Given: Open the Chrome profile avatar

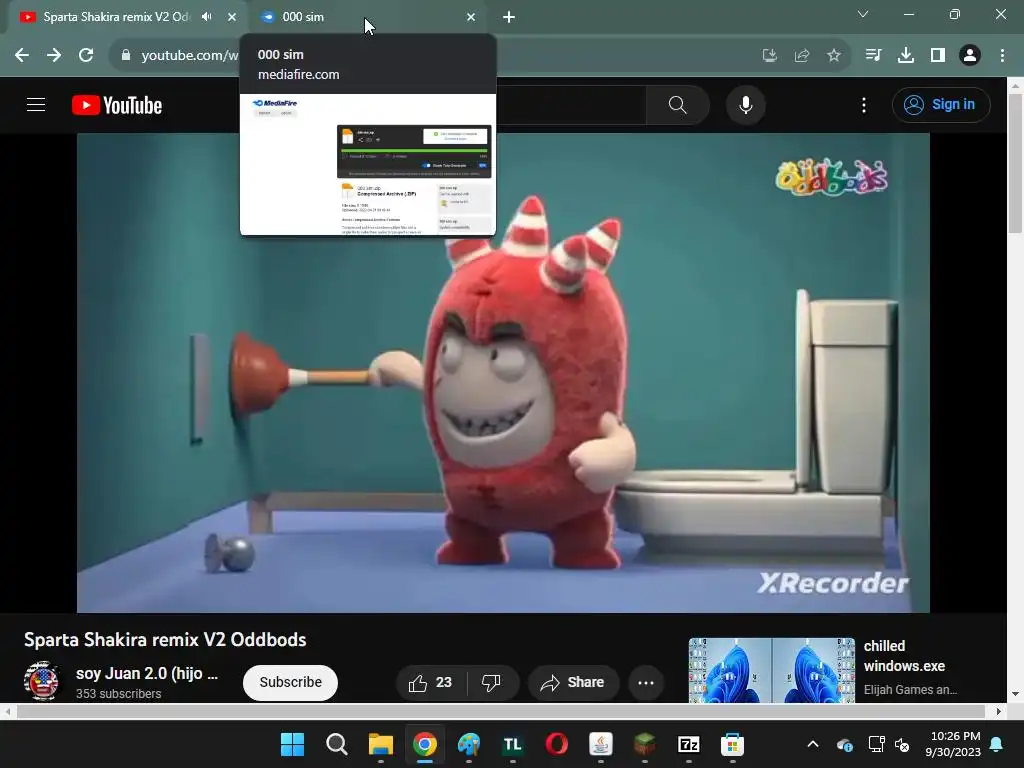Looking at the screenshot, I should (x=970, y=56).
